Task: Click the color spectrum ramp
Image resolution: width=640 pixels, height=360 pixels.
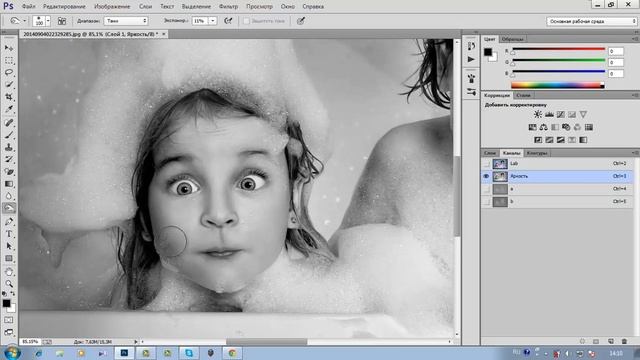Action: tap(558, 85)
